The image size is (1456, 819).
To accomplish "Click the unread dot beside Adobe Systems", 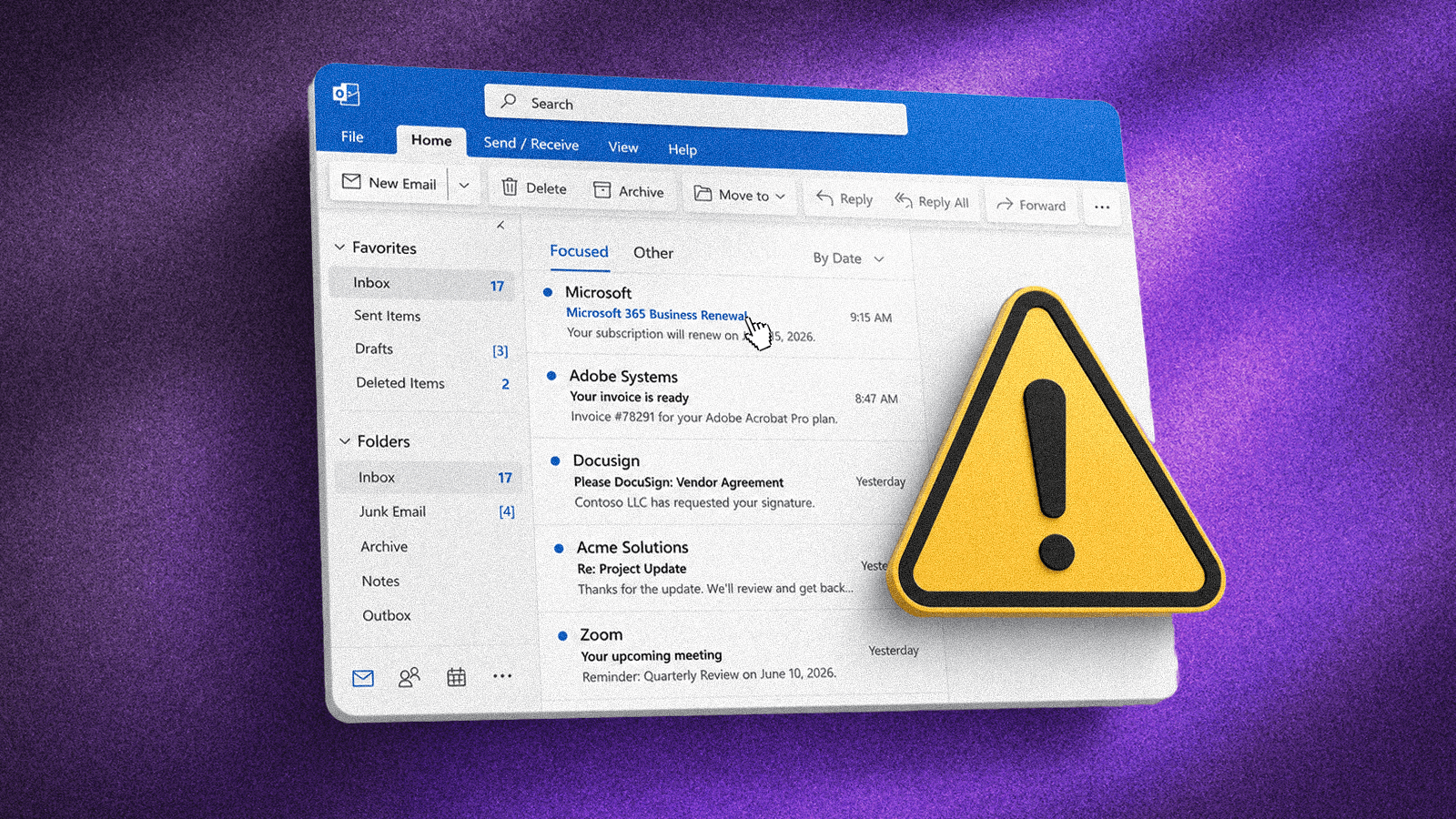I will 551,375.
